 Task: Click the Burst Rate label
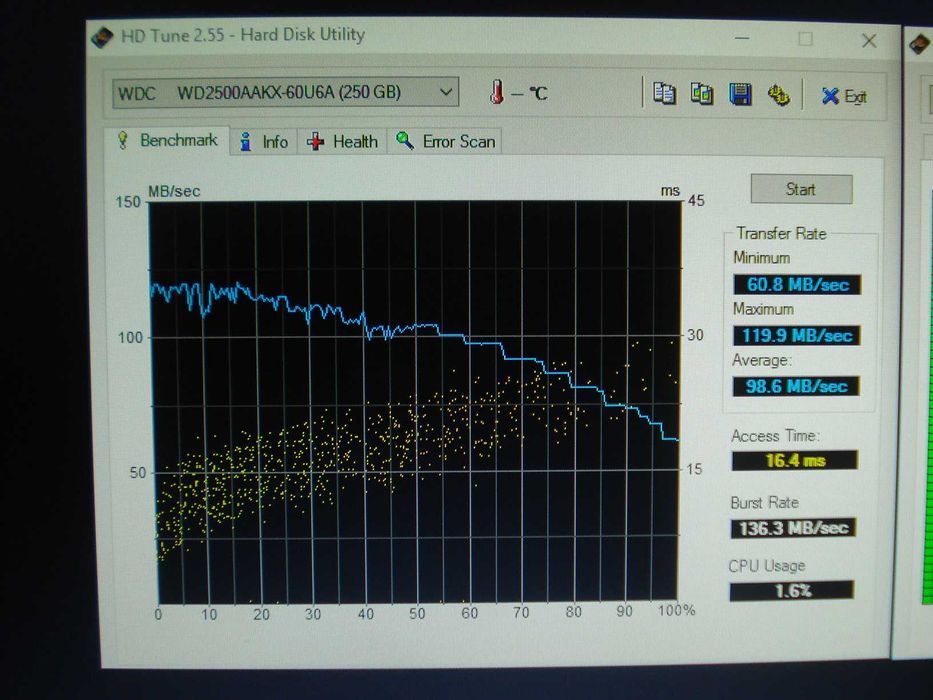coord(764,503)
